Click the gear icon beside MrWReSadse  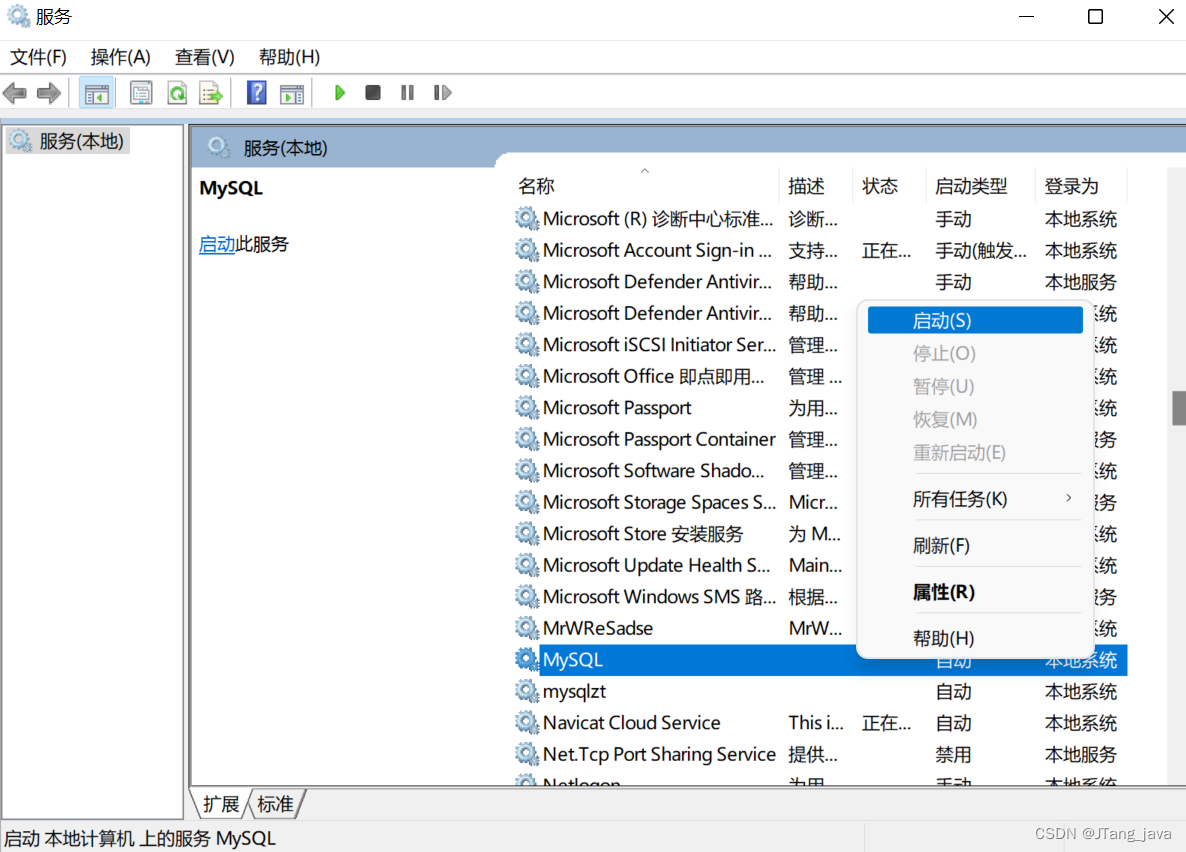tap(526, 628)
